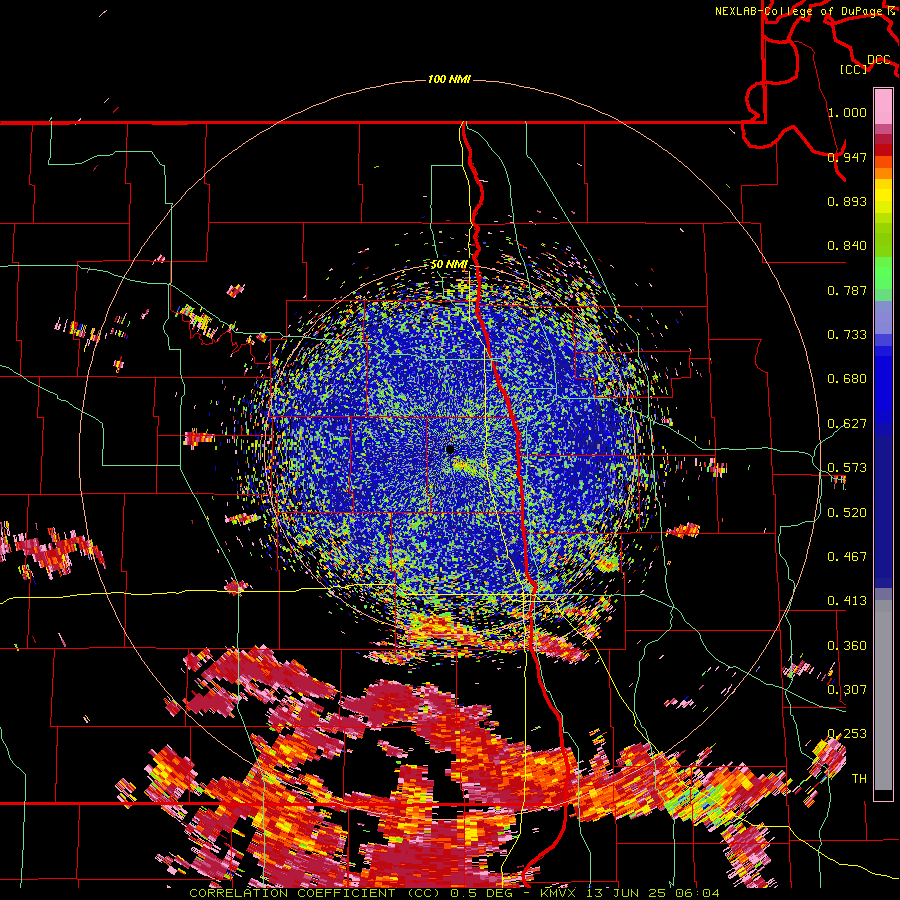Select the 0.947 scale value

point(847,157)
